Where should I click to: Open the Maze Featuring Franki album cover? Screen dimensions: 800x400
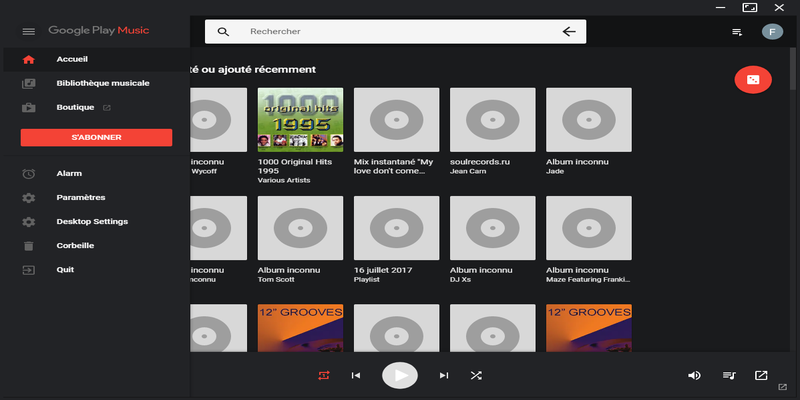coord(589,228)
